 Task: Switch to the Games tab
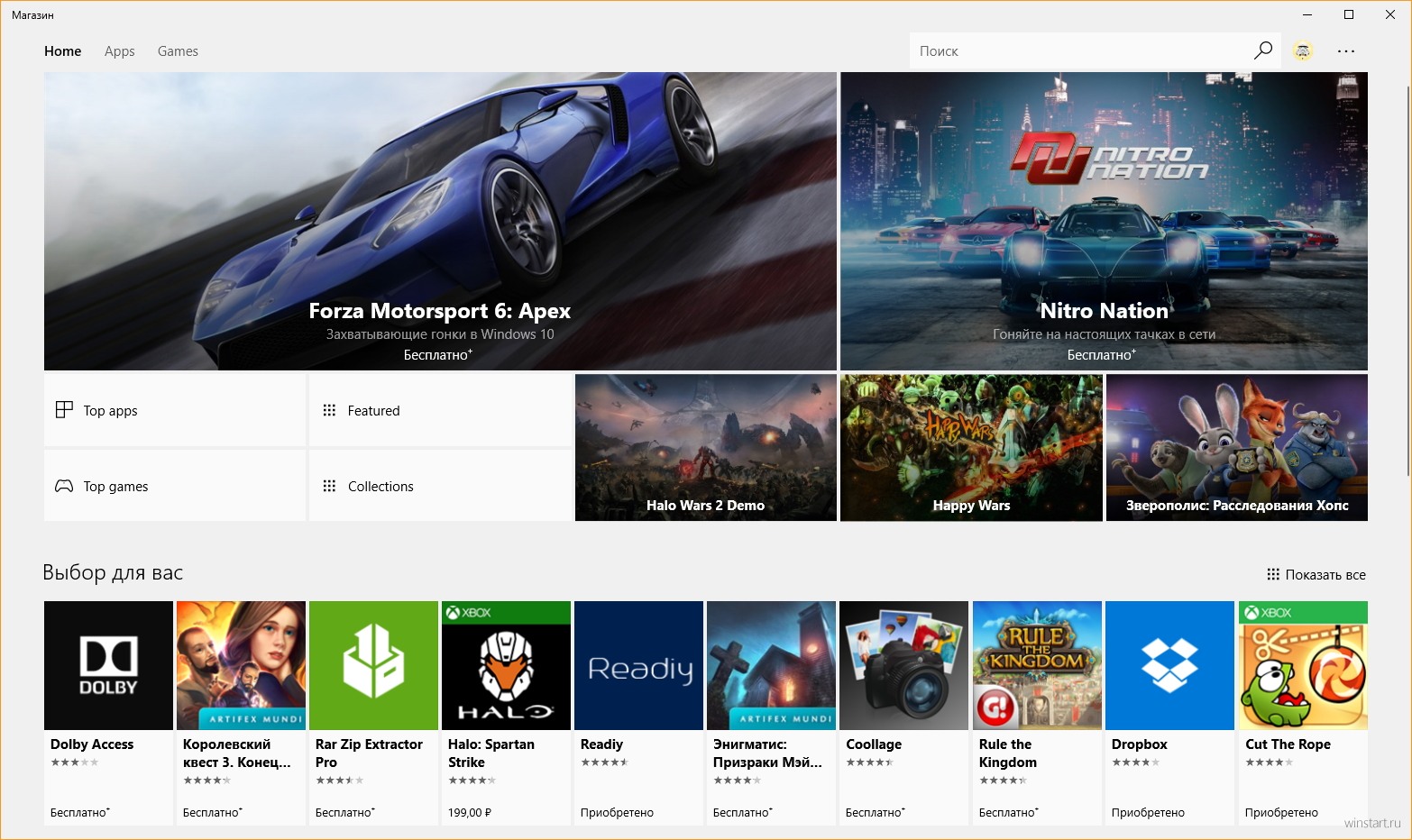[178, 51]
